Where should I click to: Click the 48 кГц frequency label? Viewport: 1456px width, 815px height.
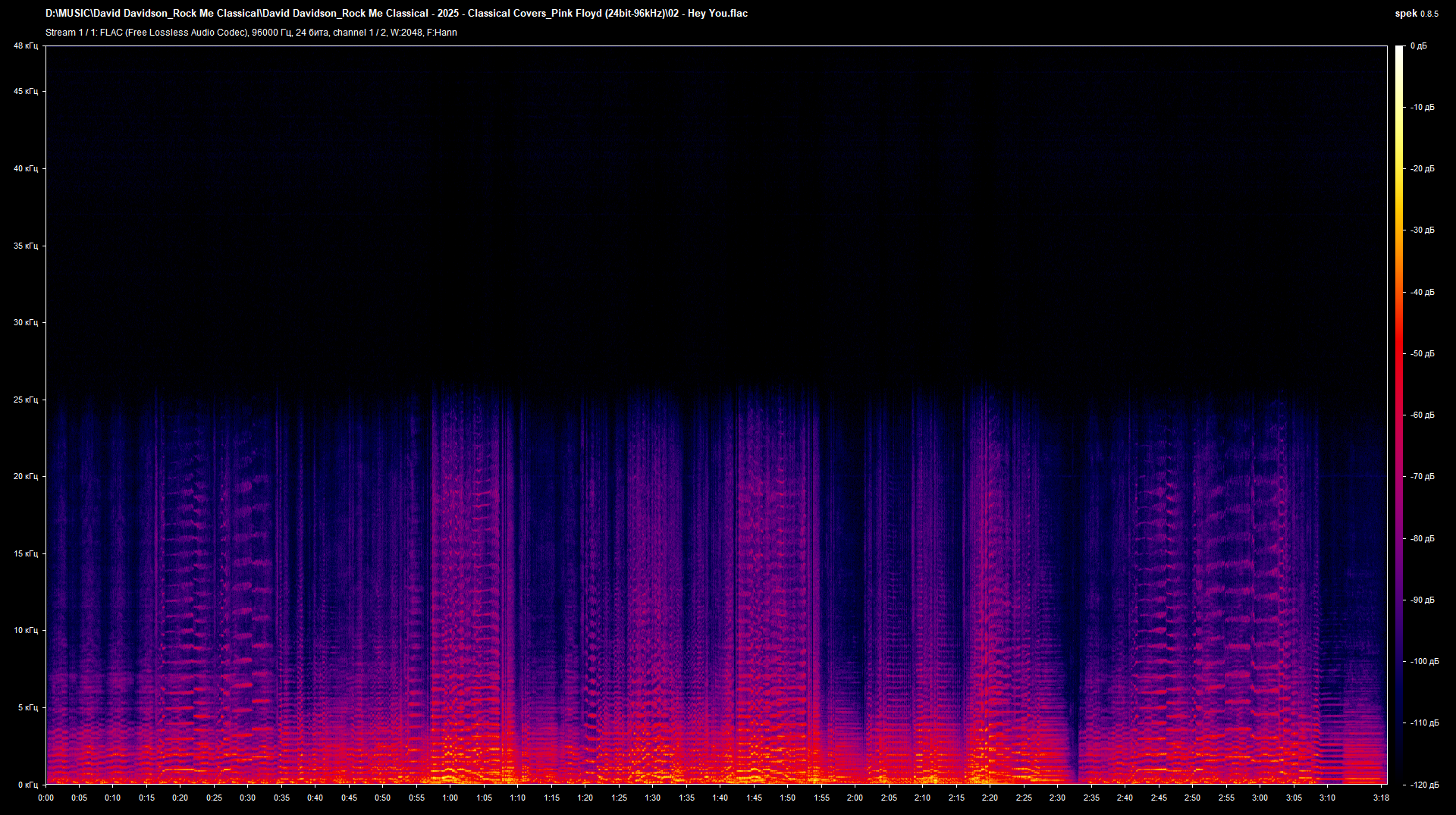coord(26,46)
